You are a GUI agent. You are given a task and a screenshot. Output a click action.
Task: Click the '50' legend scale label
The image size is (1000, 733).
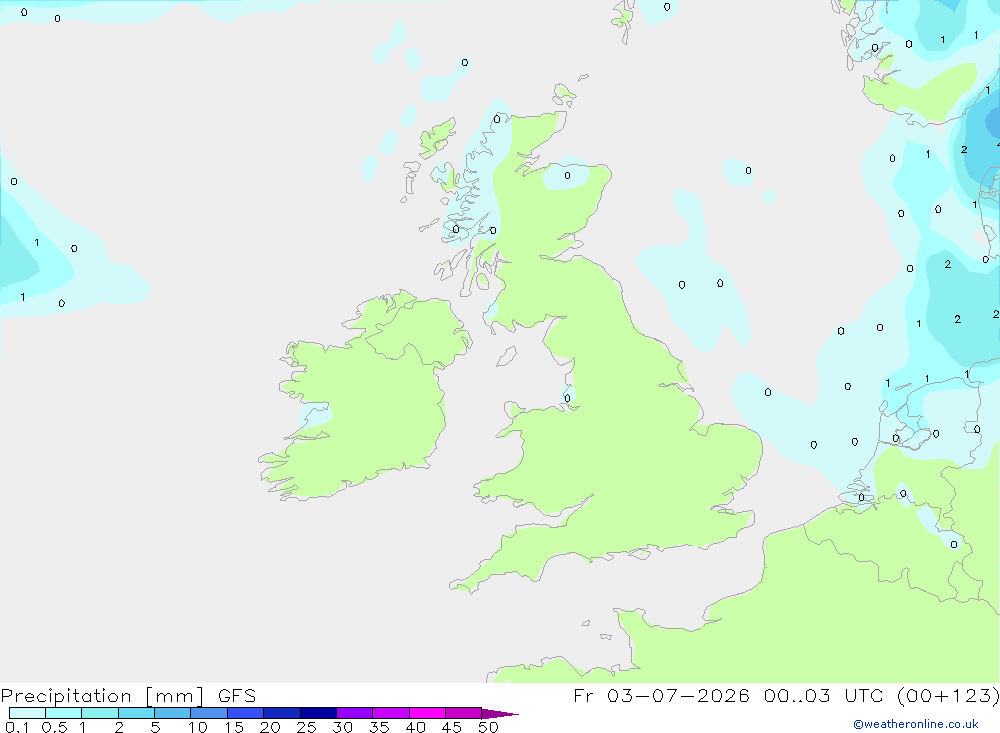tap(488, 727)
